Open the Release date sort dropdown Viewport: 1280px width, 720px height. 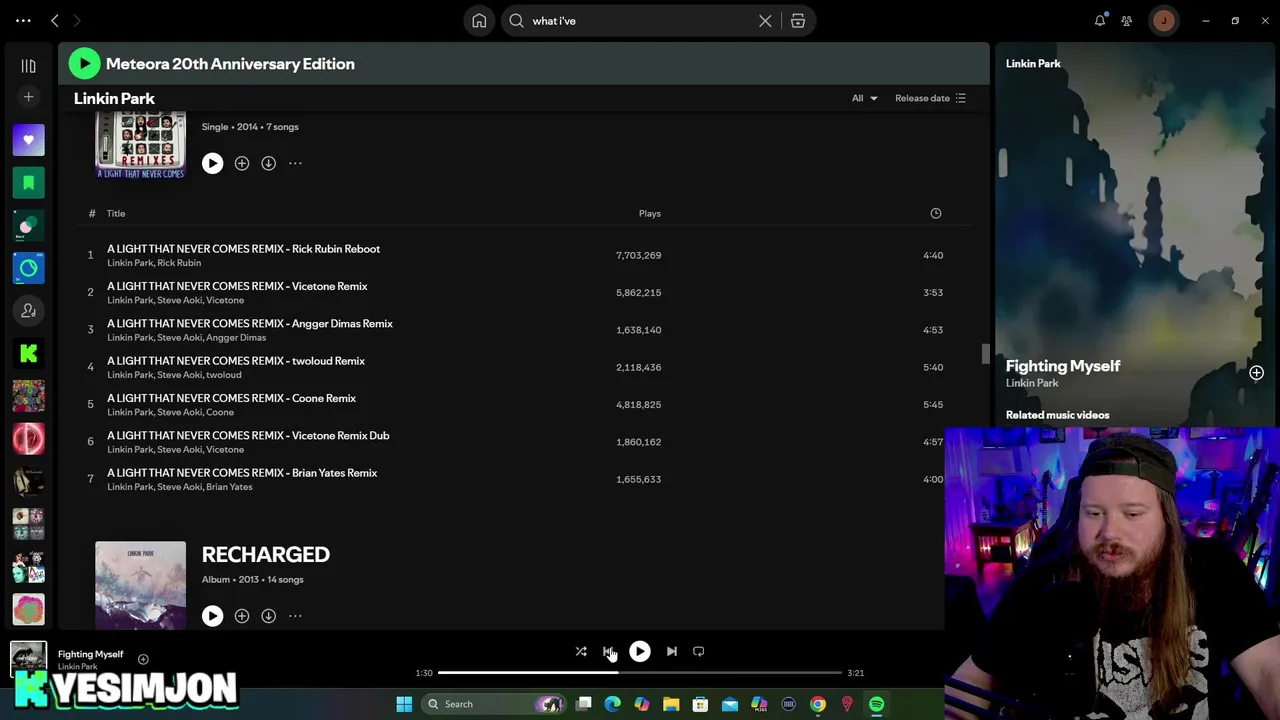pos(930,98)
